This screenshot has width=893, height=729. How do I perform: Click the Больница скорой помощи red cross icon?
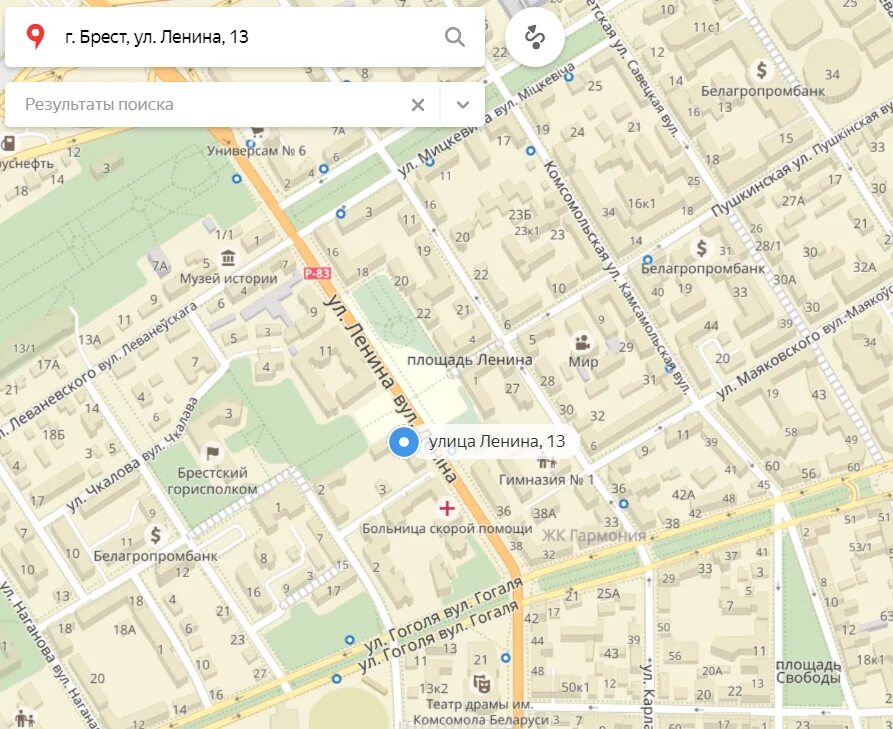pos(447,508)
